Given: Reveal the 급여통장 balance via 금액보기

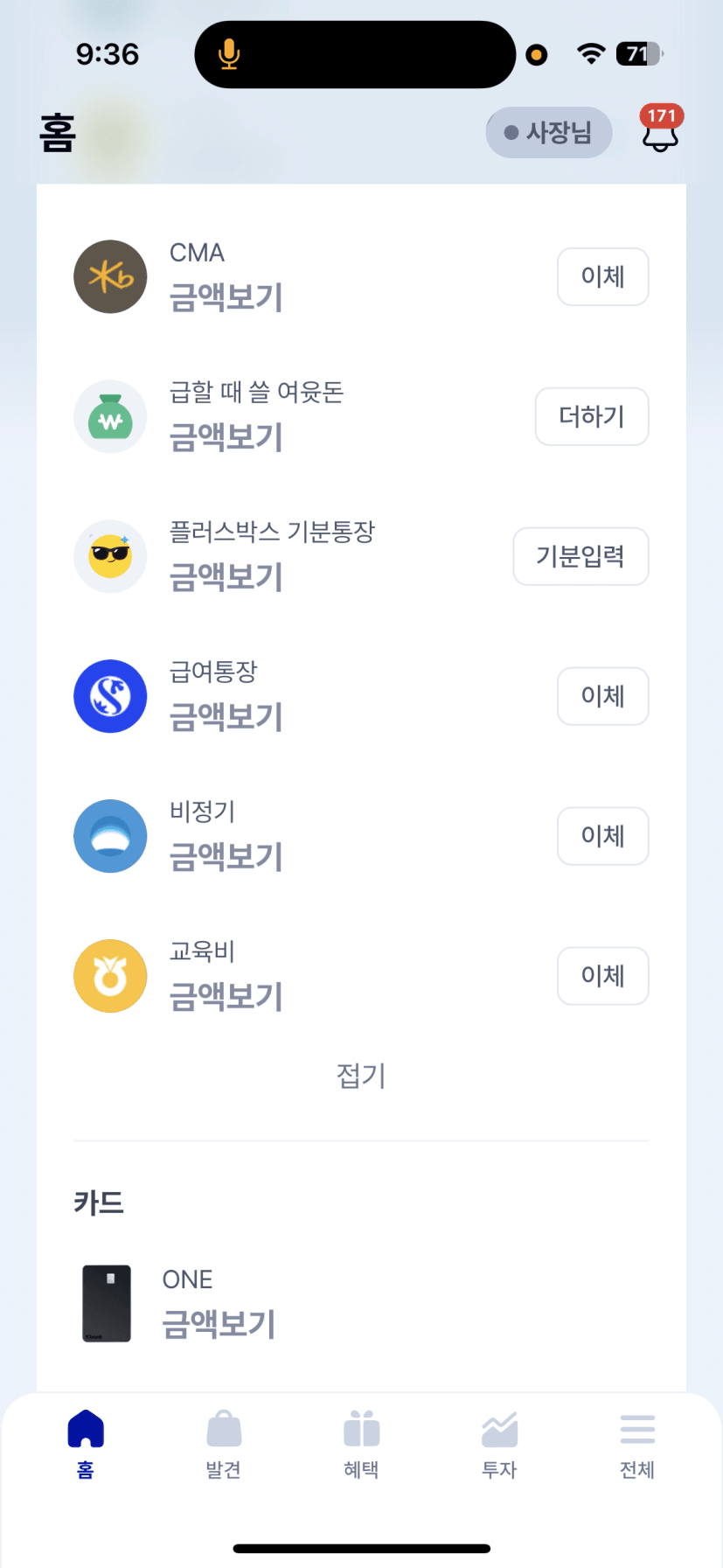Looking at the screenshot, I should pyautogui.click(x=226, y=717).
